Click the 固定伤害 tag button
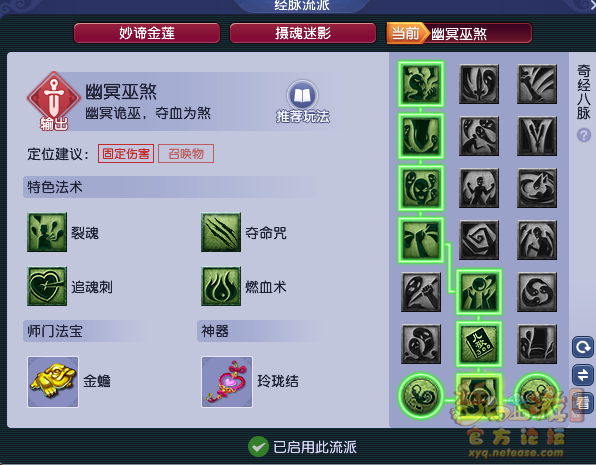 coord(126,154)
